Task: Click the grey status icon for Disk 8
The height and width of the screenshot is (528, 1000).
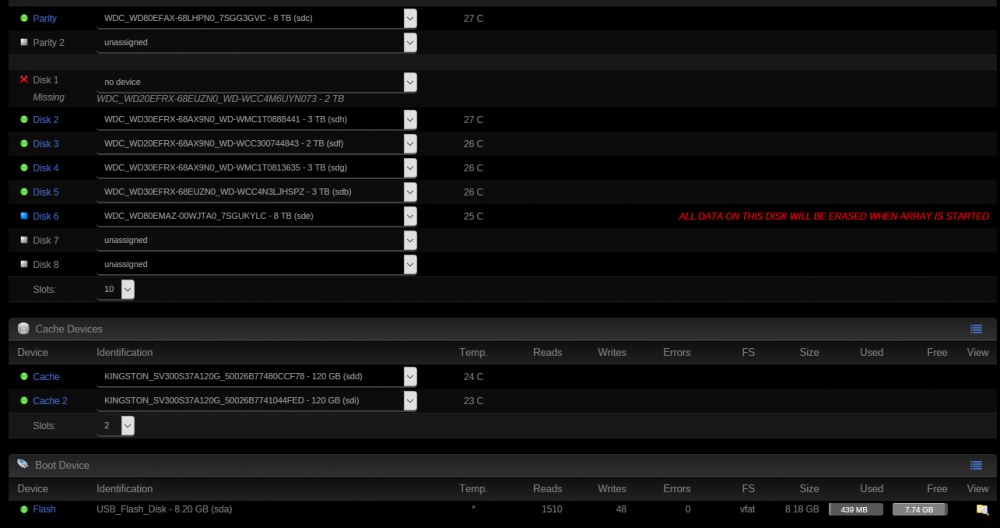Action: pos(24,264)
